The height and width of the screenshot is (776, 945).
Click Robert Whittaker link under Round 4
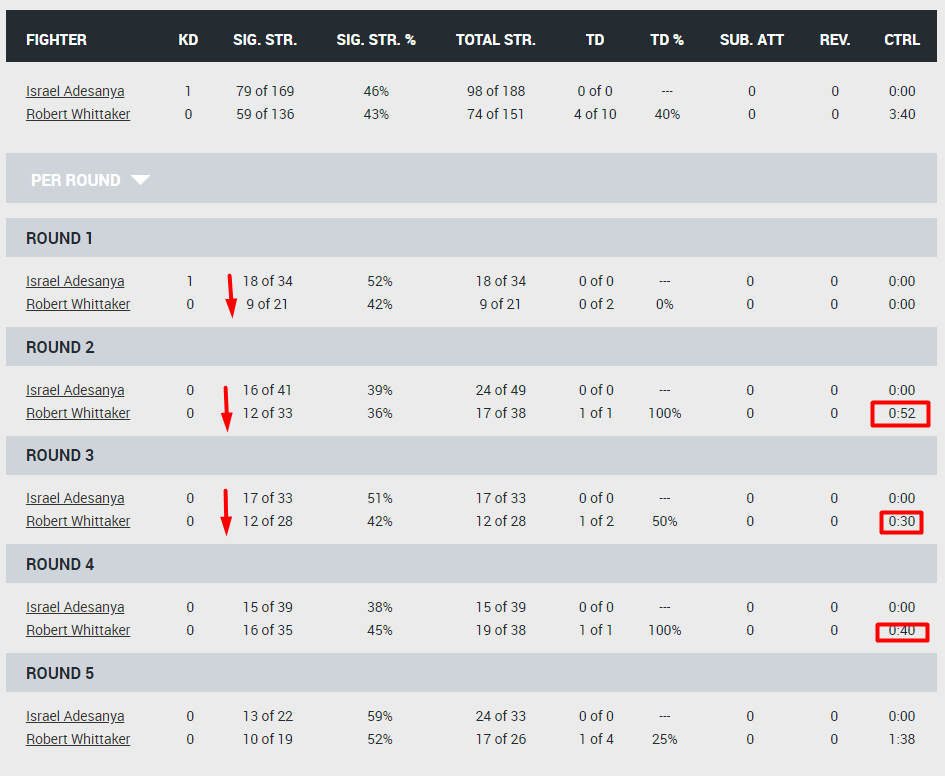(78, 630)
